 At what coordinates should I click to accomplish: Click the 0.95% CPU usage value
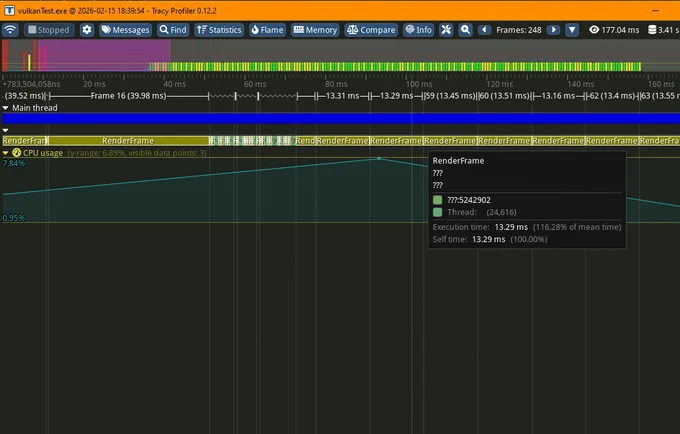tap(14, 218)
